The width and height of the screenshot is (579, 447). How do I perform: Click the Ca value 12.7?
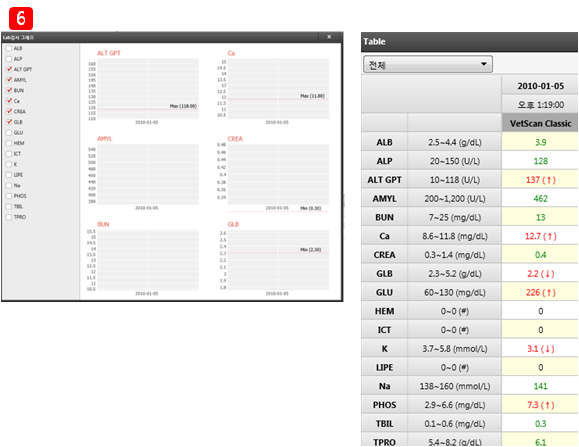click(x=540, y=236)
